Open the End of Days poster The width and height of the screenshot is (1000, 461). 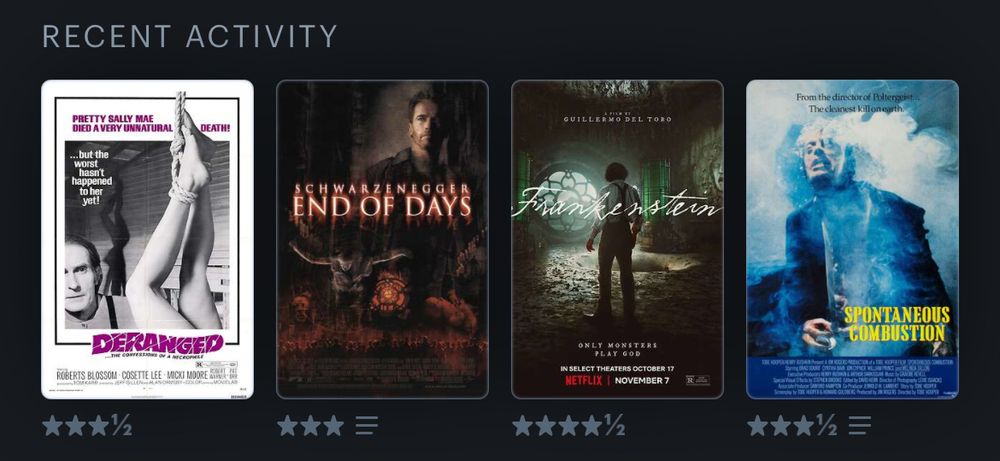pos(382,239)
